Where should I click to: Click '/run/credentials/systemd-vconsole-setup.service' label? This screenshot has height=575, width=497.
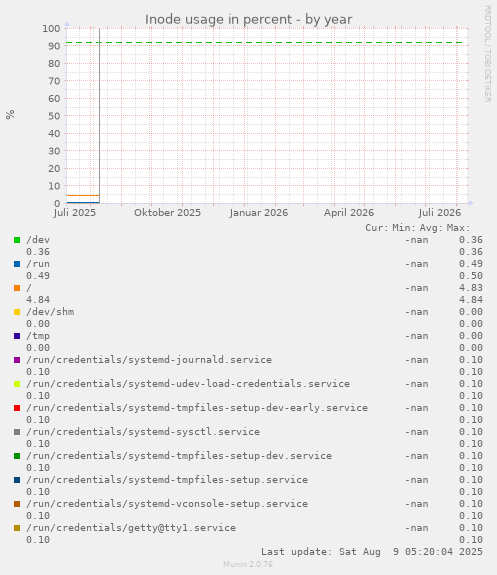pos(167,504)
